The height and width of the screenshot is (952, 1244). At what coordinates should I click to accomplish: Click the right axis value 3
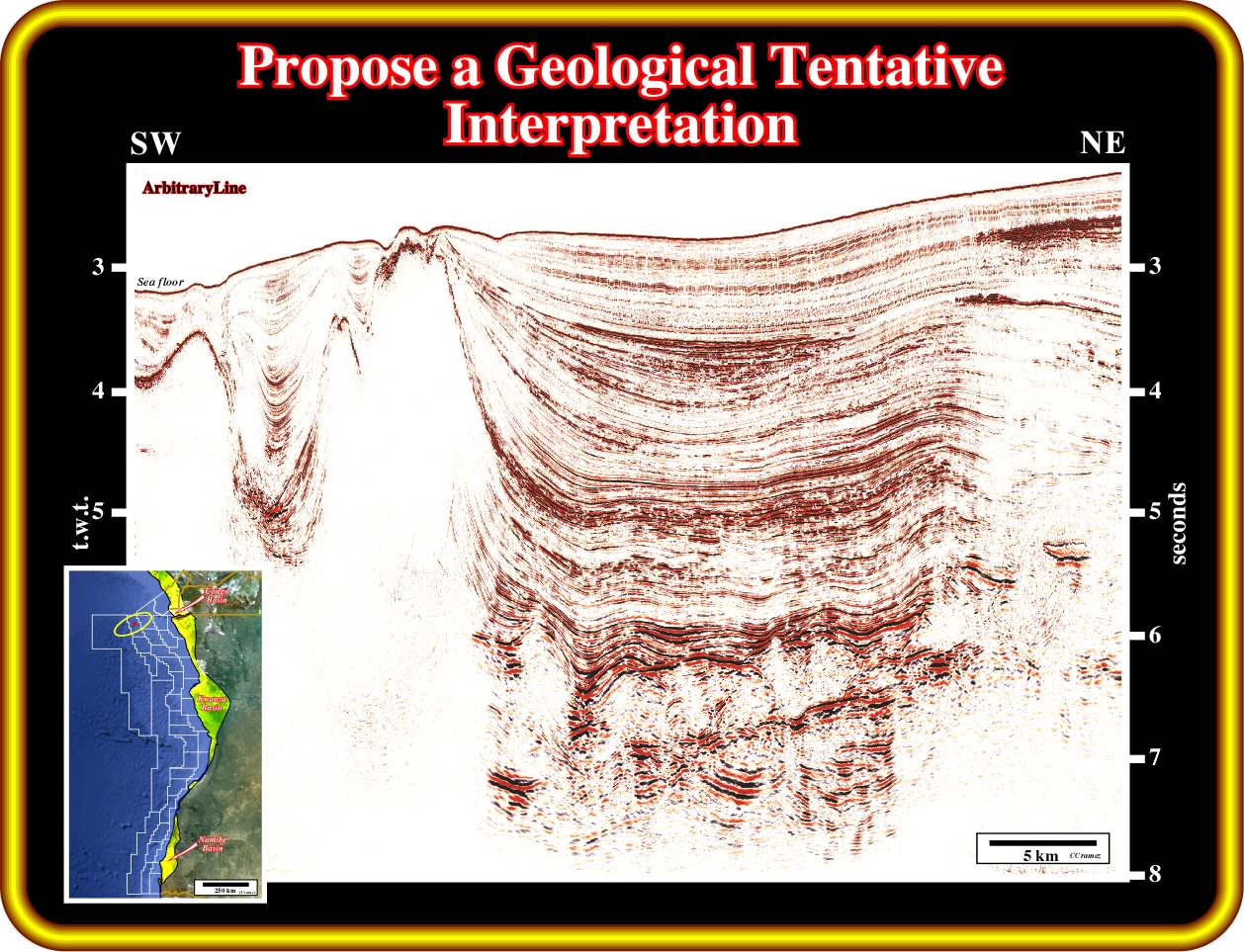click(x=1154, y=267)
